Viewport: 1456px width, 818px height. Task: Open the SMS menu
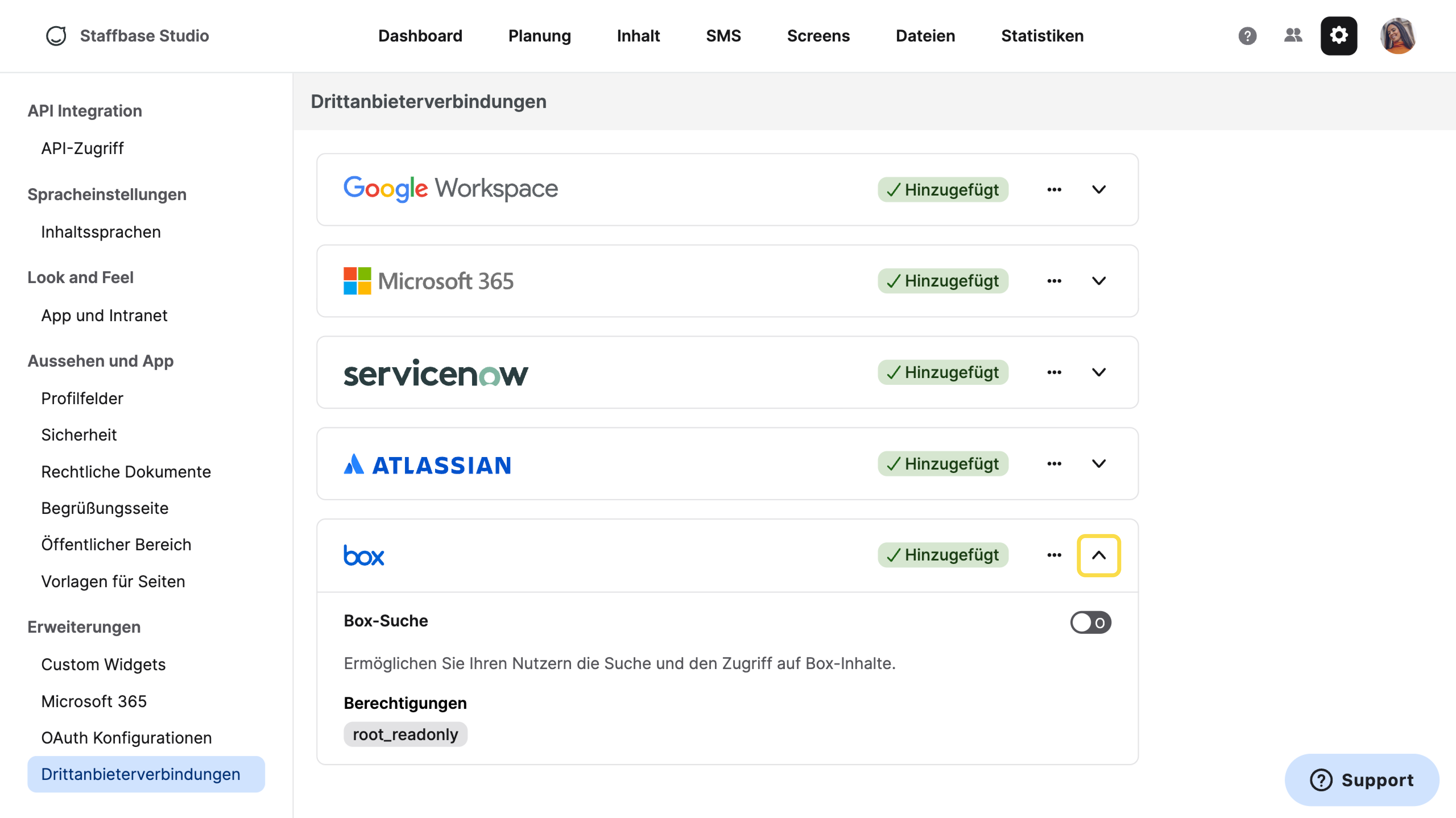723,36
